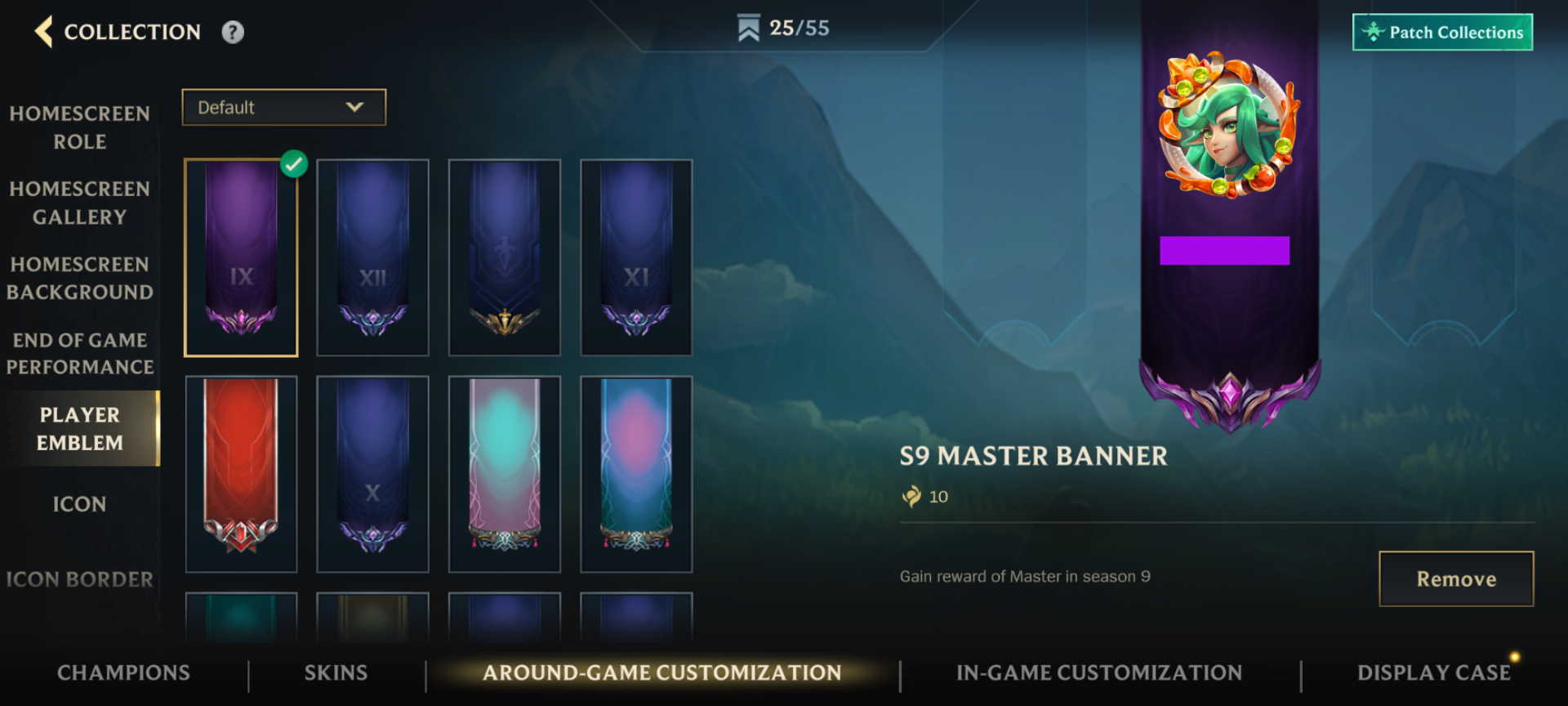Viewport: 1568px width, 706px height.
Task: Click the dropdown arrow chevron beside Default
Action: tap(354, 107)
